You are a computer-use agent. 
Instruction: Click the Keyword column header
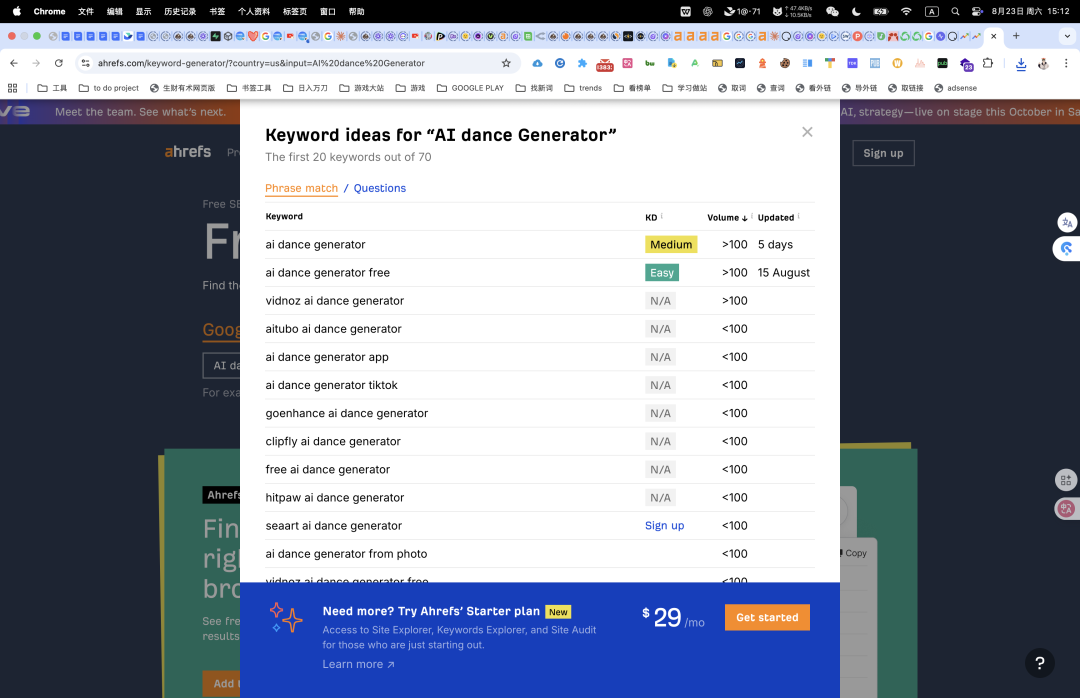284,216
